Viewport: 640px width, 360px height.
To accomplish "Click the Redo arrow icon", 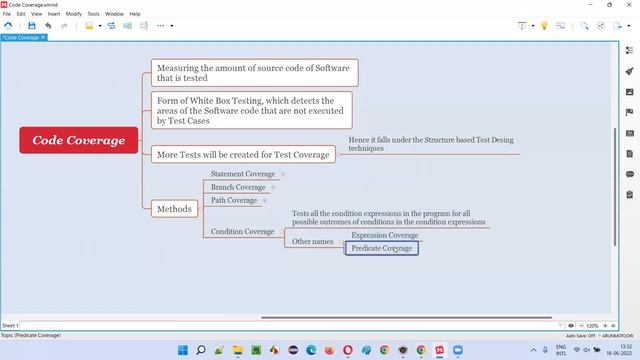I will click(x=64, y=26).
